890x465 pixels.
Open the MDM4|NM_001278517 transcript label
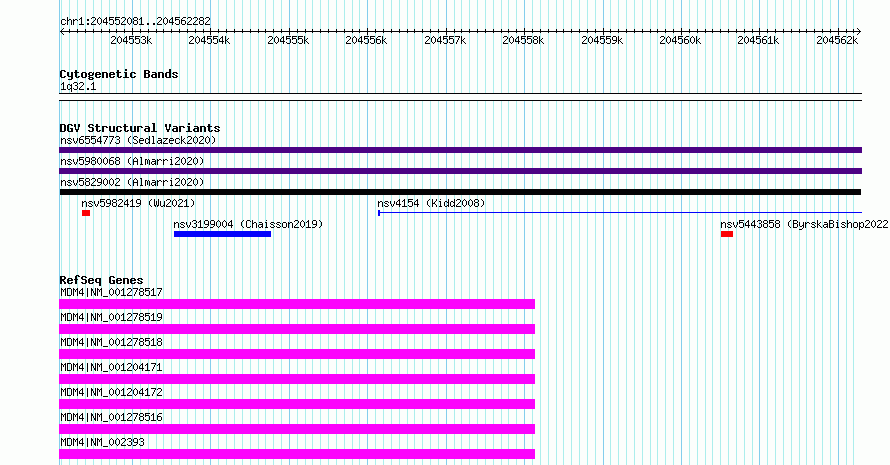point(111,292)
